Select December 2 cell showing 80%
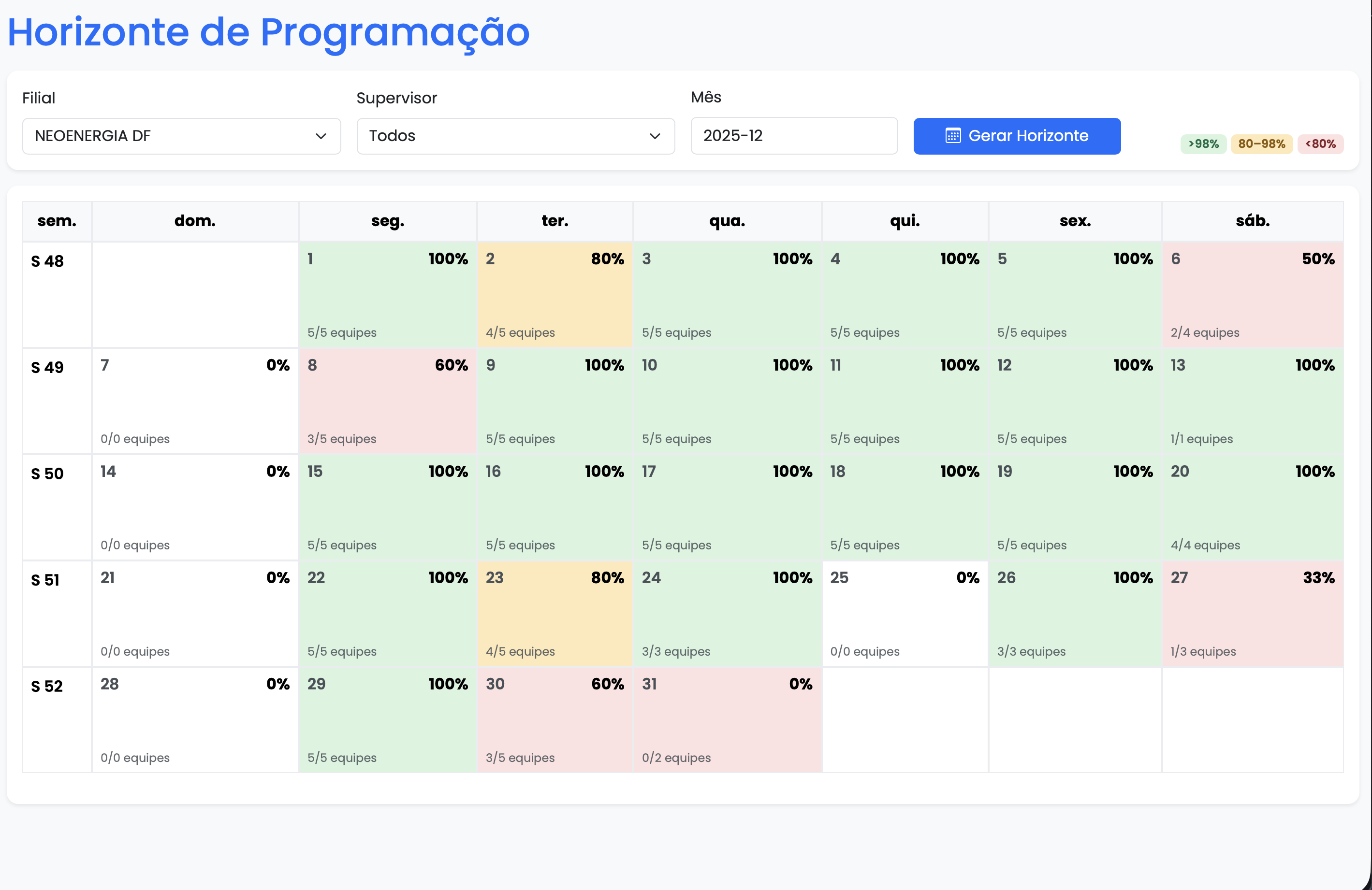The width and height of the screenshot is (1372, 890). tap(555, 295)
